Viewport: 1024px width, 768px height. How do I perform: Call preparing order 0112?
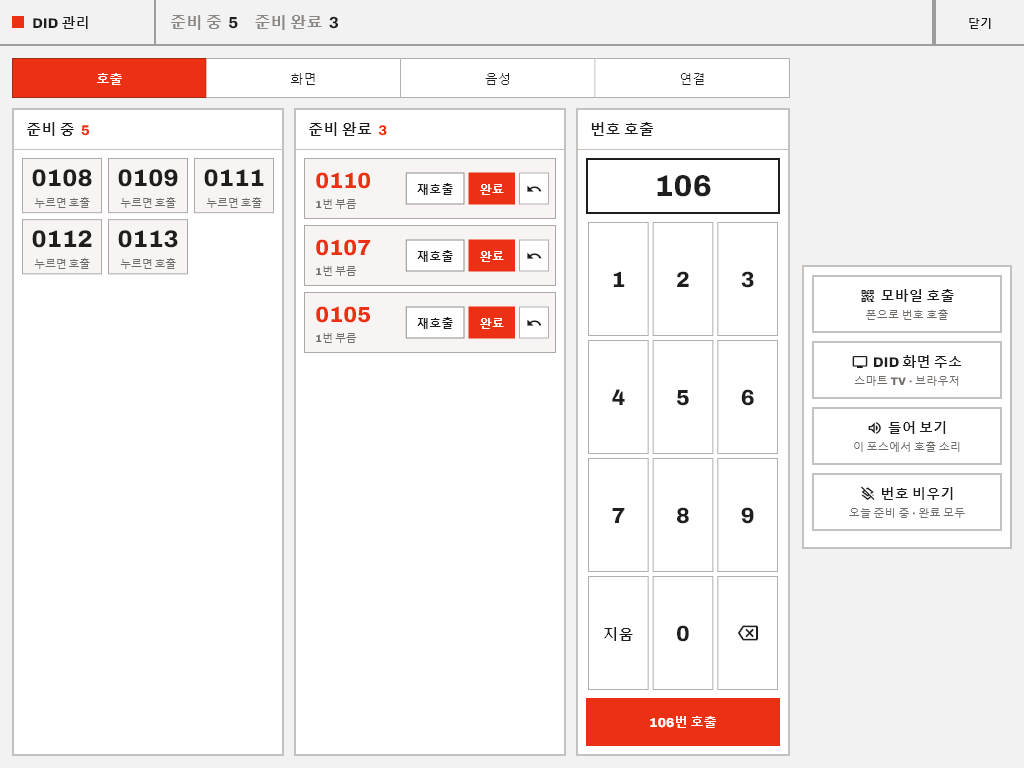pyautogui.click(x=62, y=247)
